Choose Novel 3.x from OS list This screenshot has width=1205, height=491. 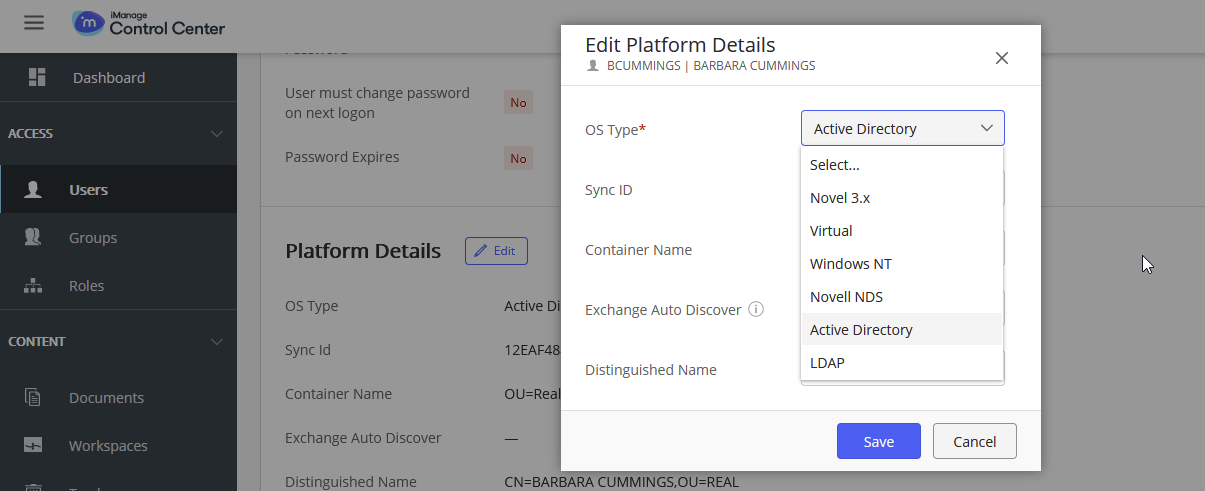tap(840, 198)
